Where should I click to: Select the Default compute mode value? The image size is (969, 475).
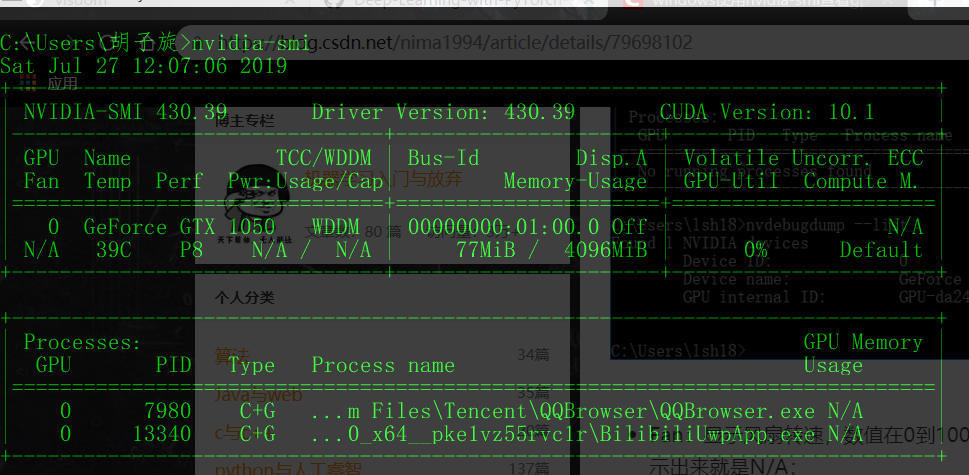click(x=881, y=250)
